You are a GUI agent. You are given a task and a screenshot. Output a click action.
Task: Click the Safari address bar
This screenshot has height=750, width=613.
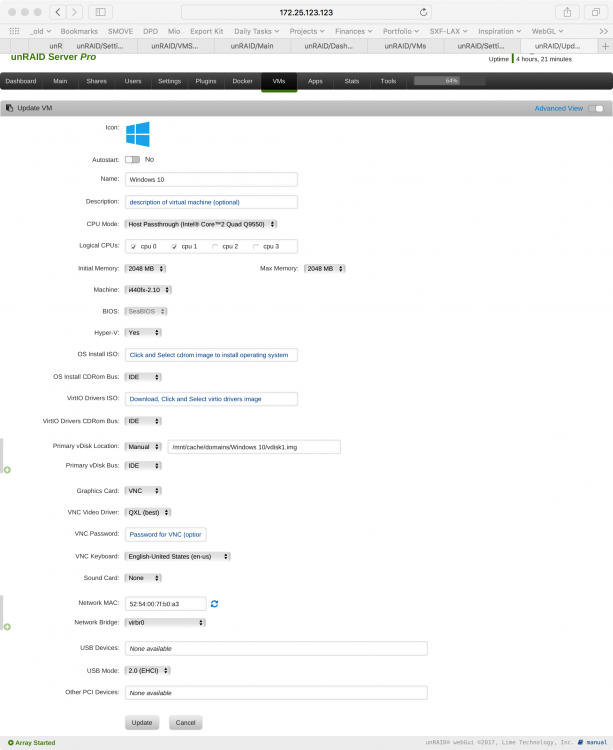pos(306,12)
